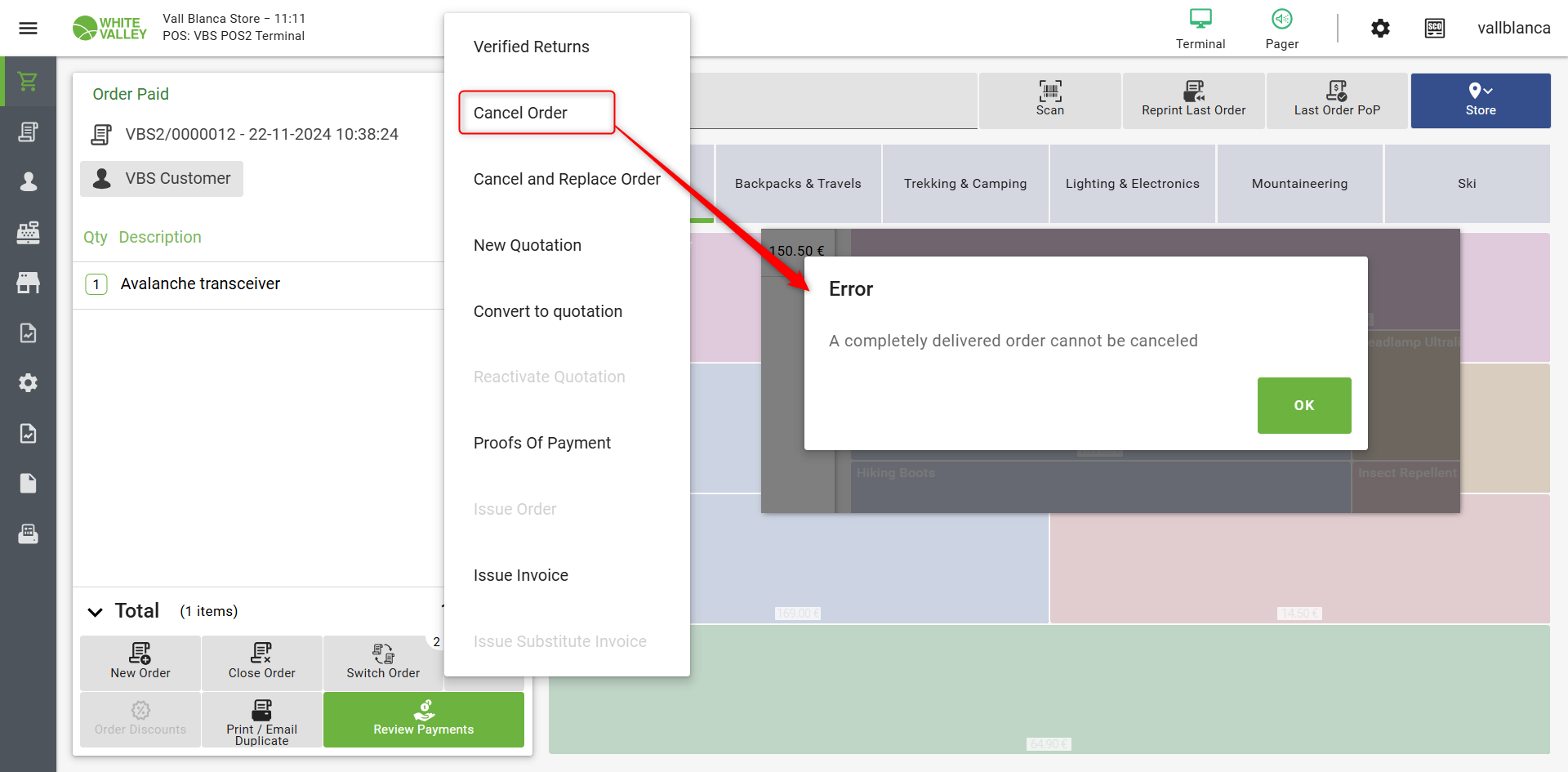Switch to Trekking & Camping category
The image size is (1568, 772).
(964, 184)
